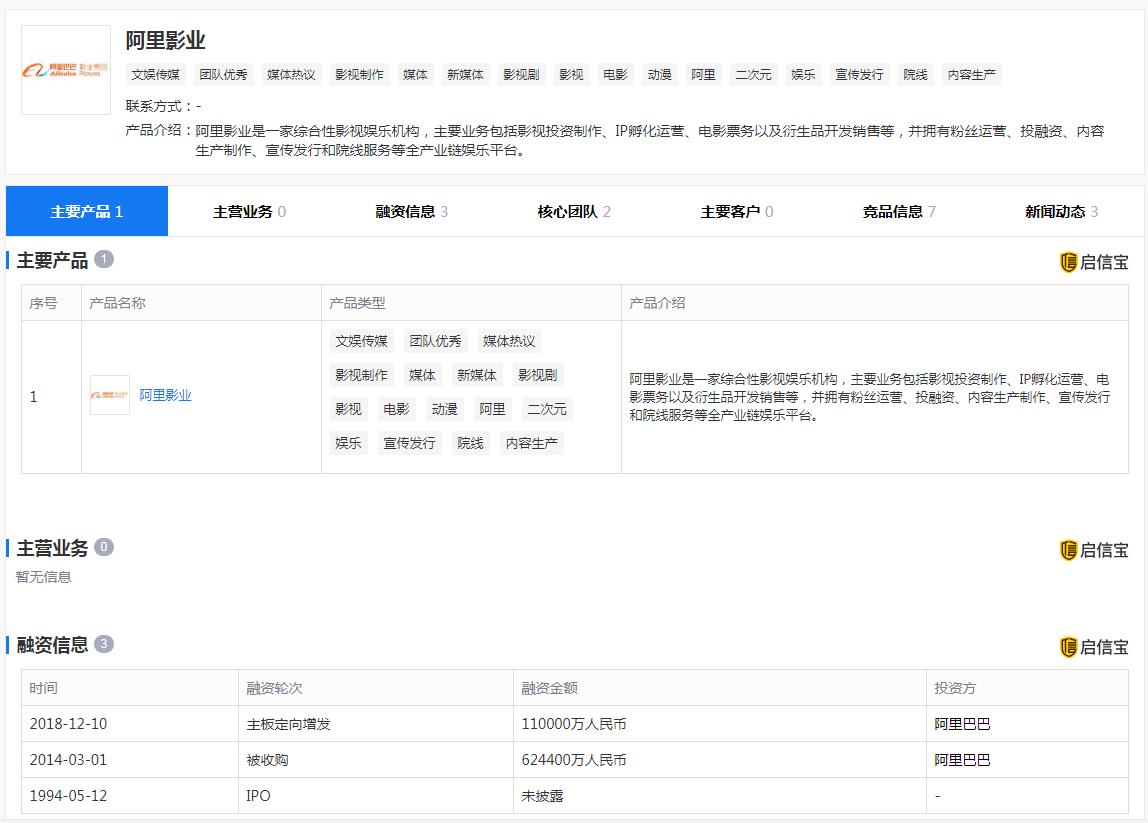Select the 娱乐 tag in the 产品类型 column
This screenshot has height=823, width=1148.
coord(348,444)
